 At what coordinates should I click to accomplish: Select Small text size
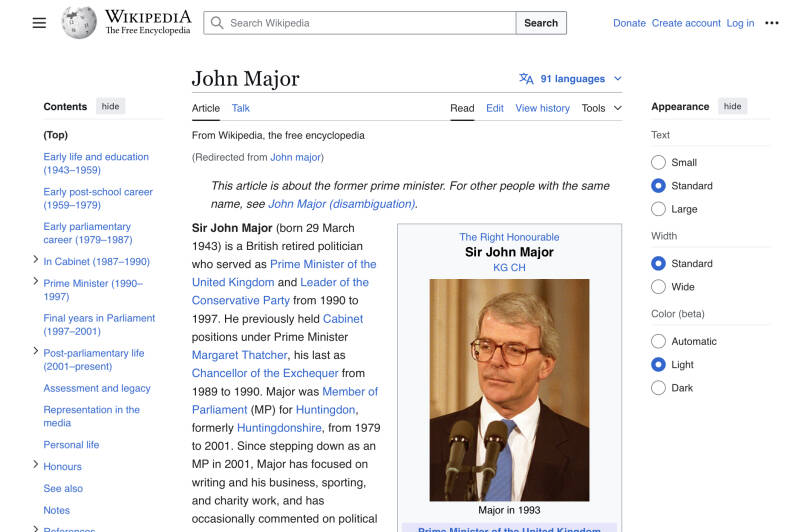658,163
